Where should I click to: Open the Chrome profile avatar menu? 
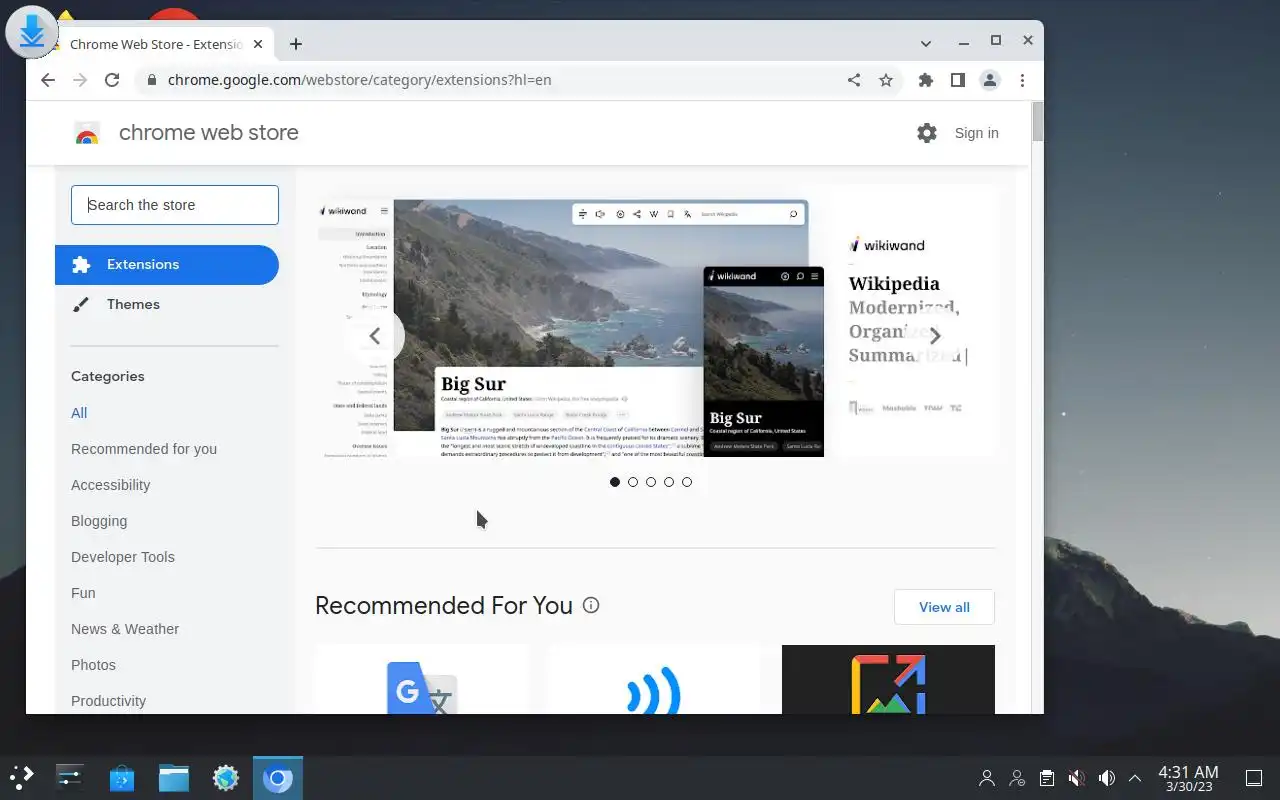[990, 80]
